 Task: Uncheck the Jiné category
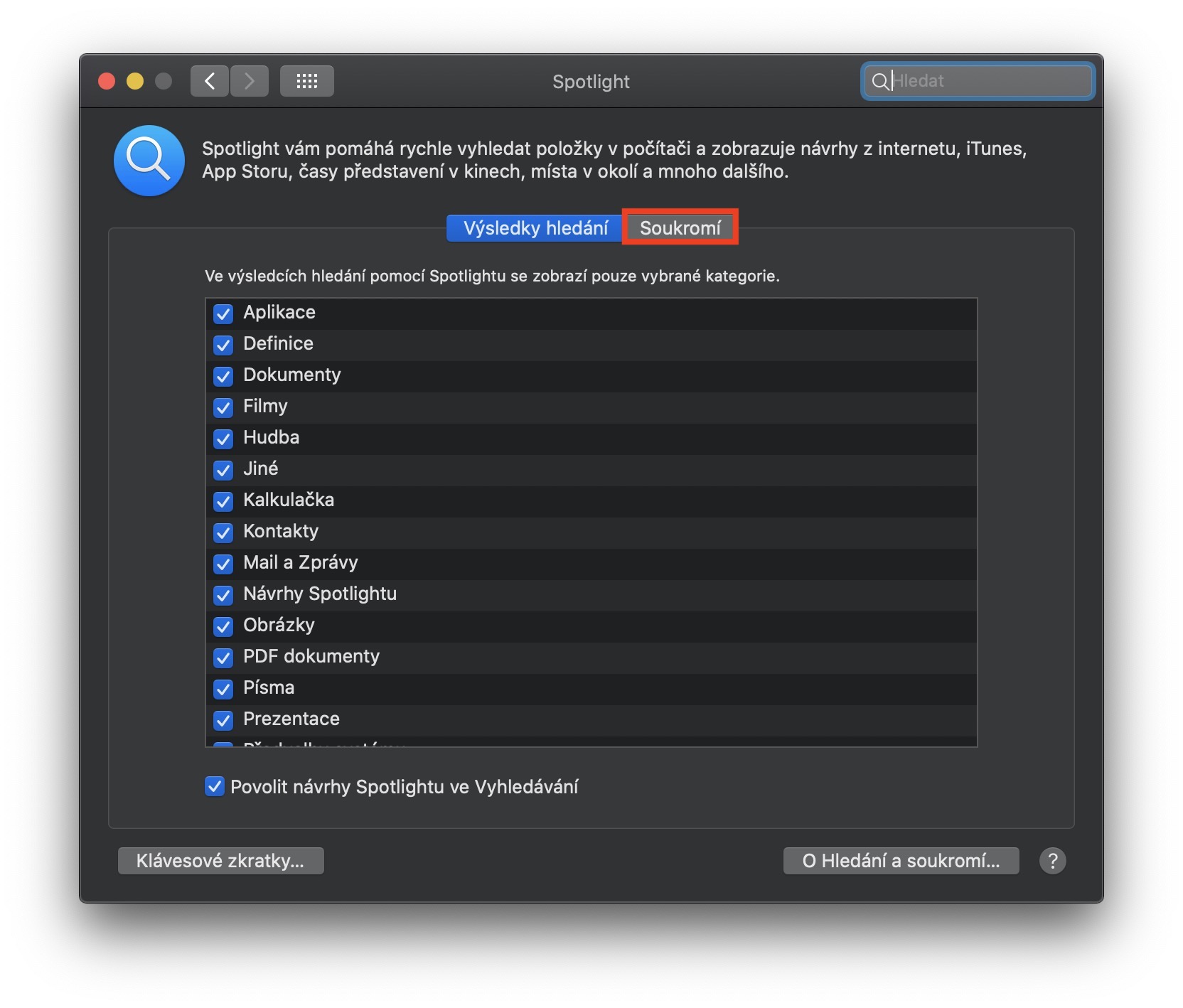223,470
